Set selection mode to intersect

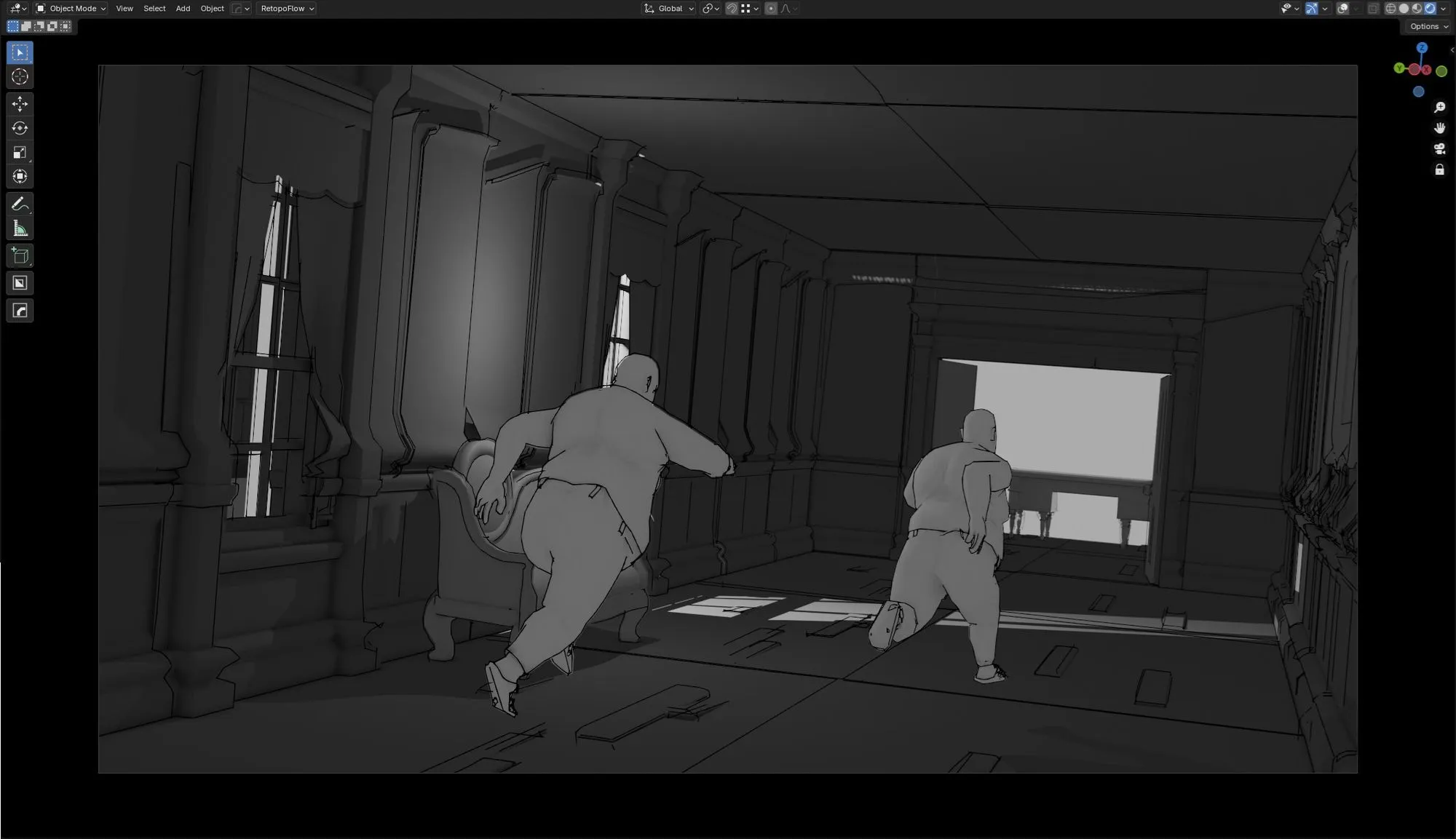(x=66, y=26)
